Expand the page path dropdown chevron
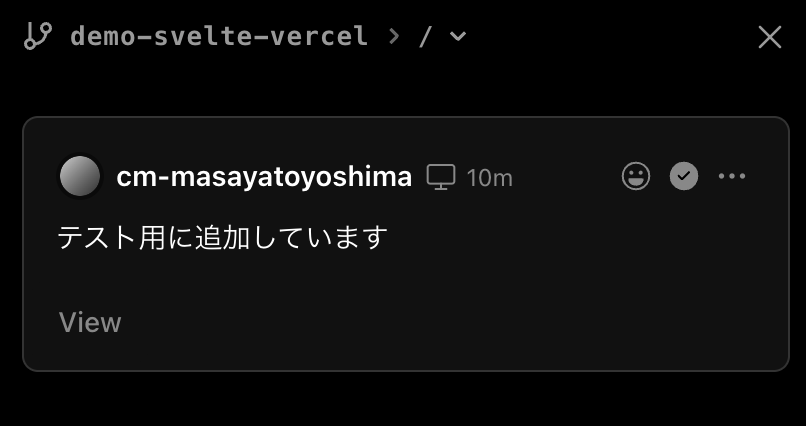The image size is (806, 426). coord(458,37)
